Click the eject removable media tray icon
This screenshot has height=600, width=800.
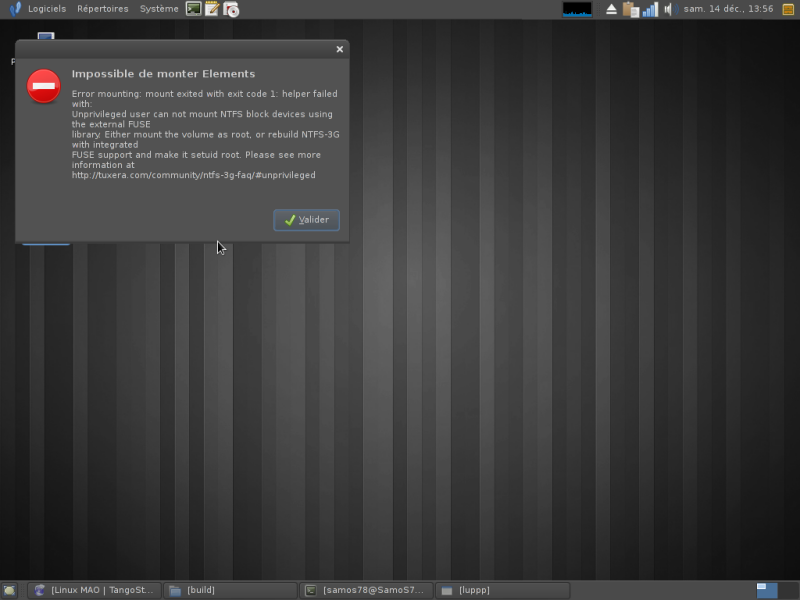point(611,9)
